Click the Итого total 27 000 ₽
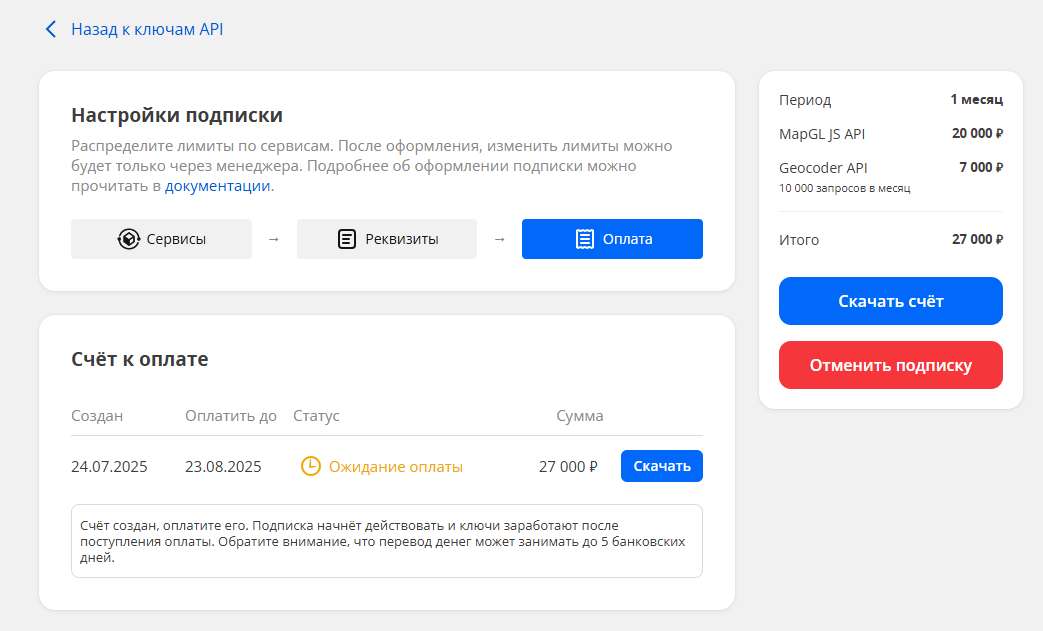The image size is (1043, 631). 977,239
